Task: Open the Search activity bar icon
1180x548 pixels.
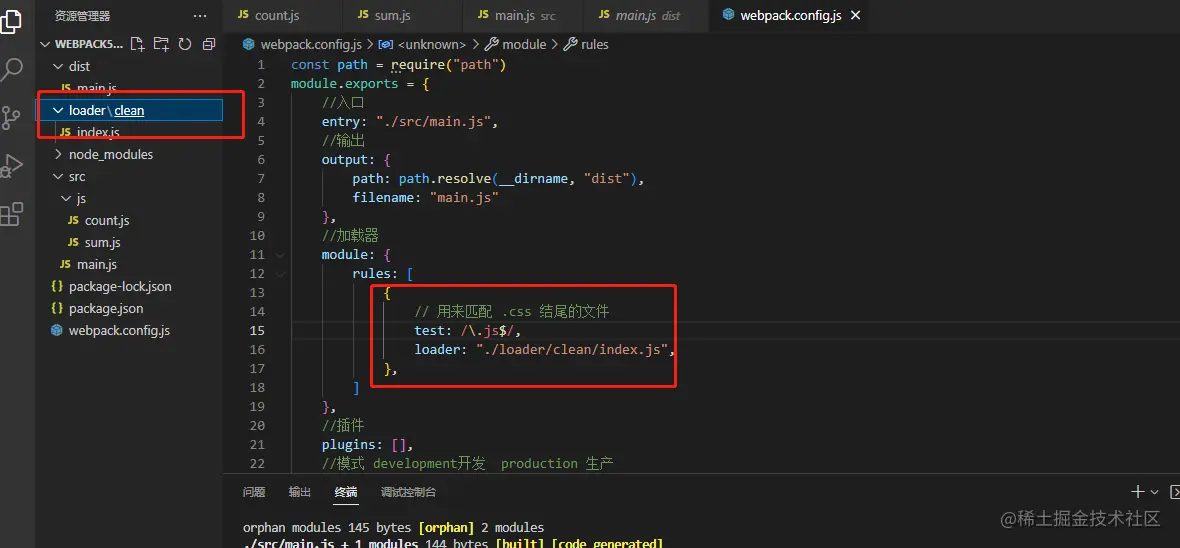Action: (x=12, y=70)
